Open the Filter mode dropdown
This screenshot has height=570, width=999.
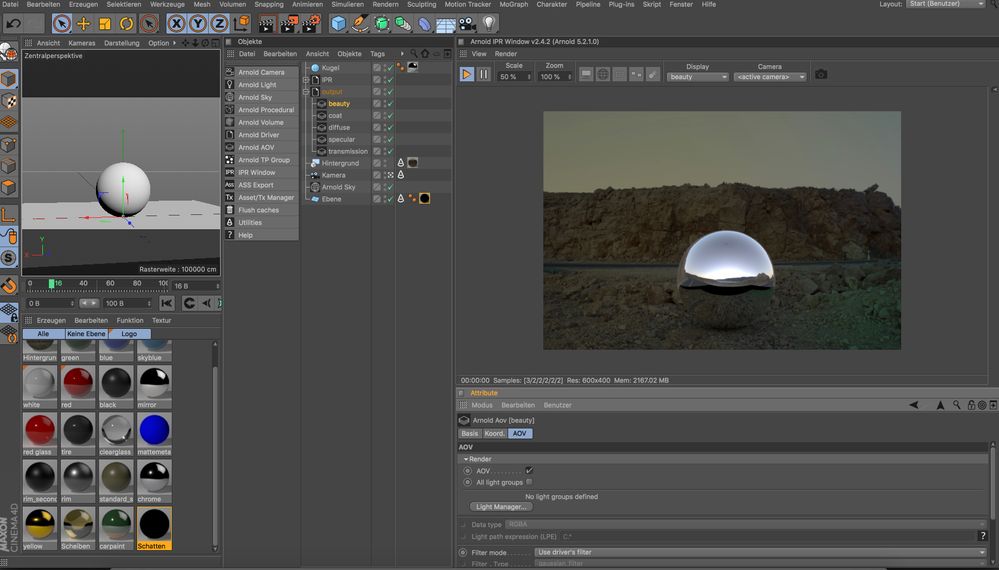(x=761, y=552)
